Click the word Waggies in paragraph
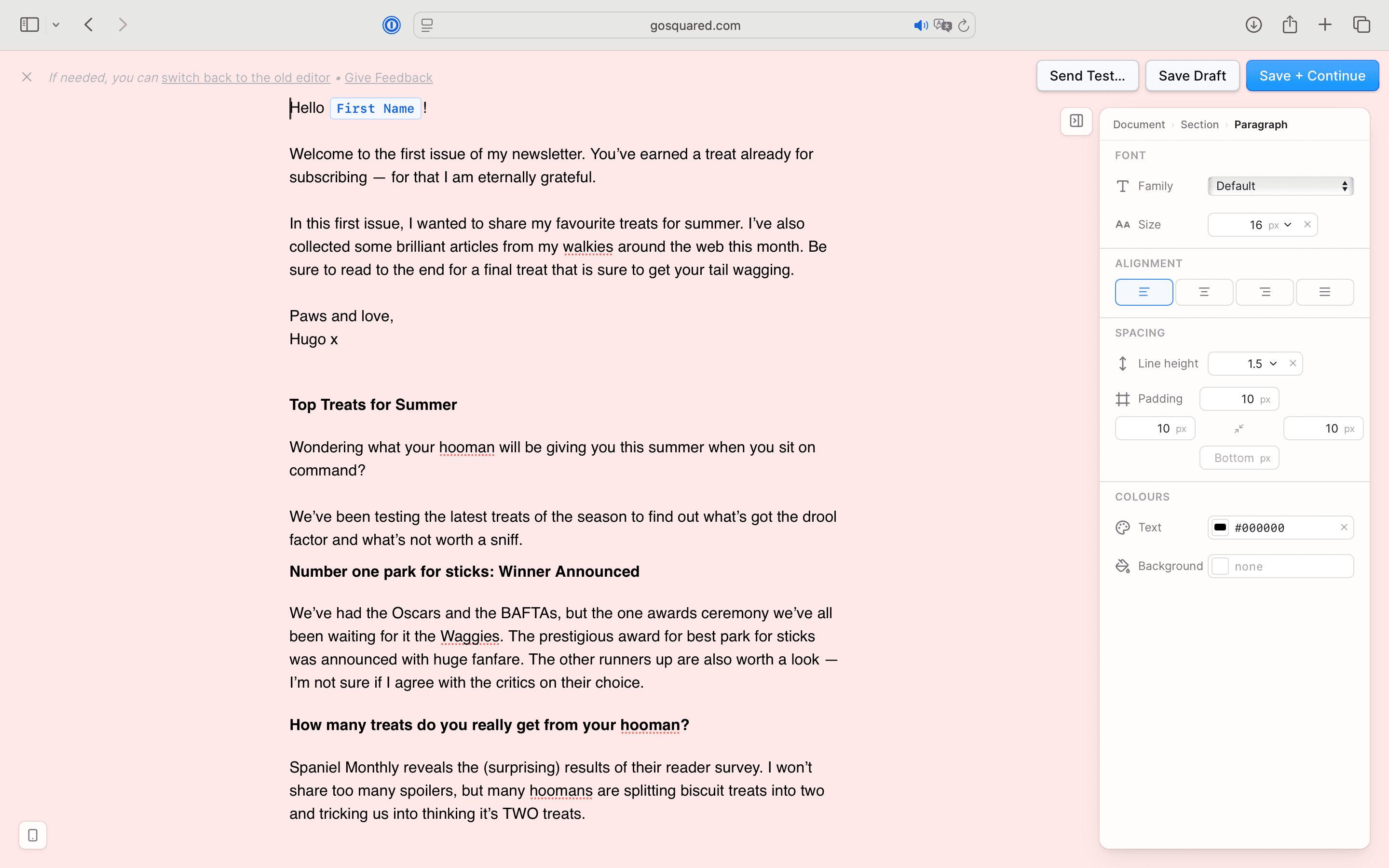 [469, 637]
